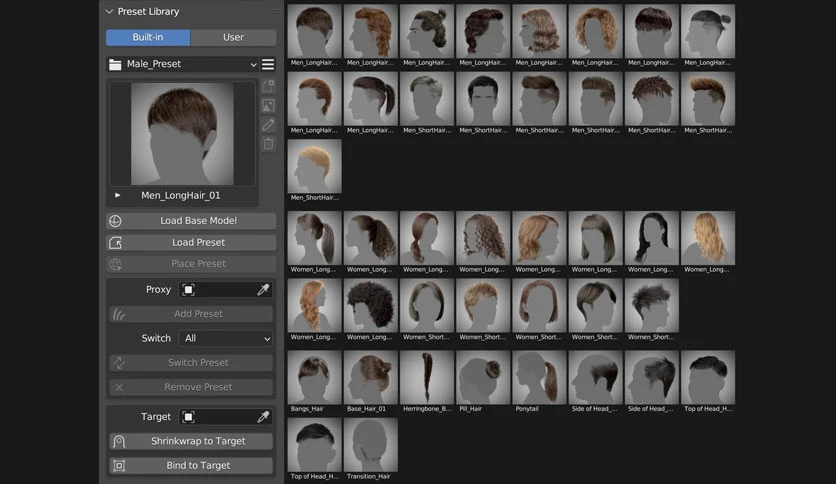Screen dimensions: 836x484
Task: Select the Pill_Hair thumbnail
Action: pyautogui.click(x=483, y=377)
